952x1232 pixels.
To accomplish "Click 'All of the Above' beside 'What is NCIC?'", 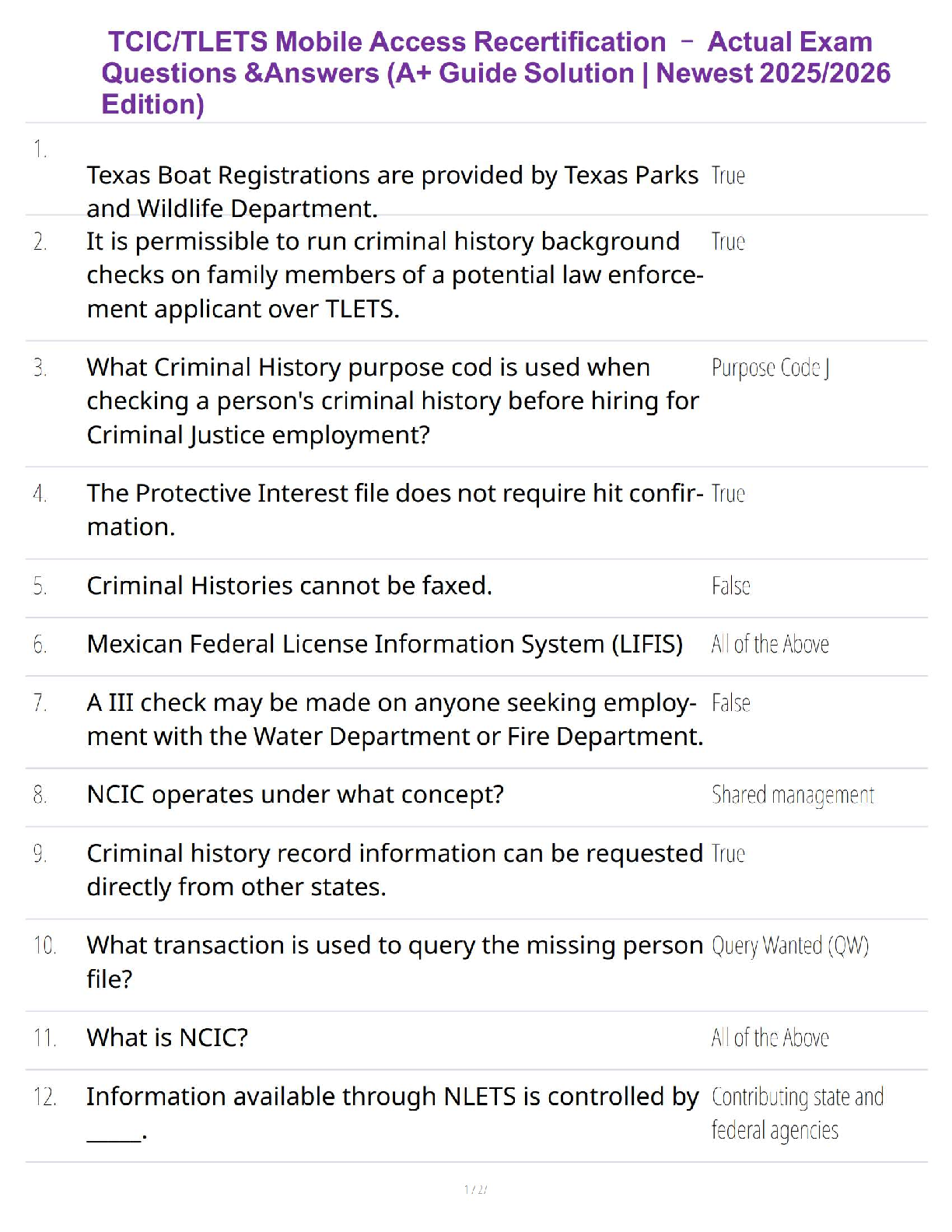I will tap(770, 1038).
